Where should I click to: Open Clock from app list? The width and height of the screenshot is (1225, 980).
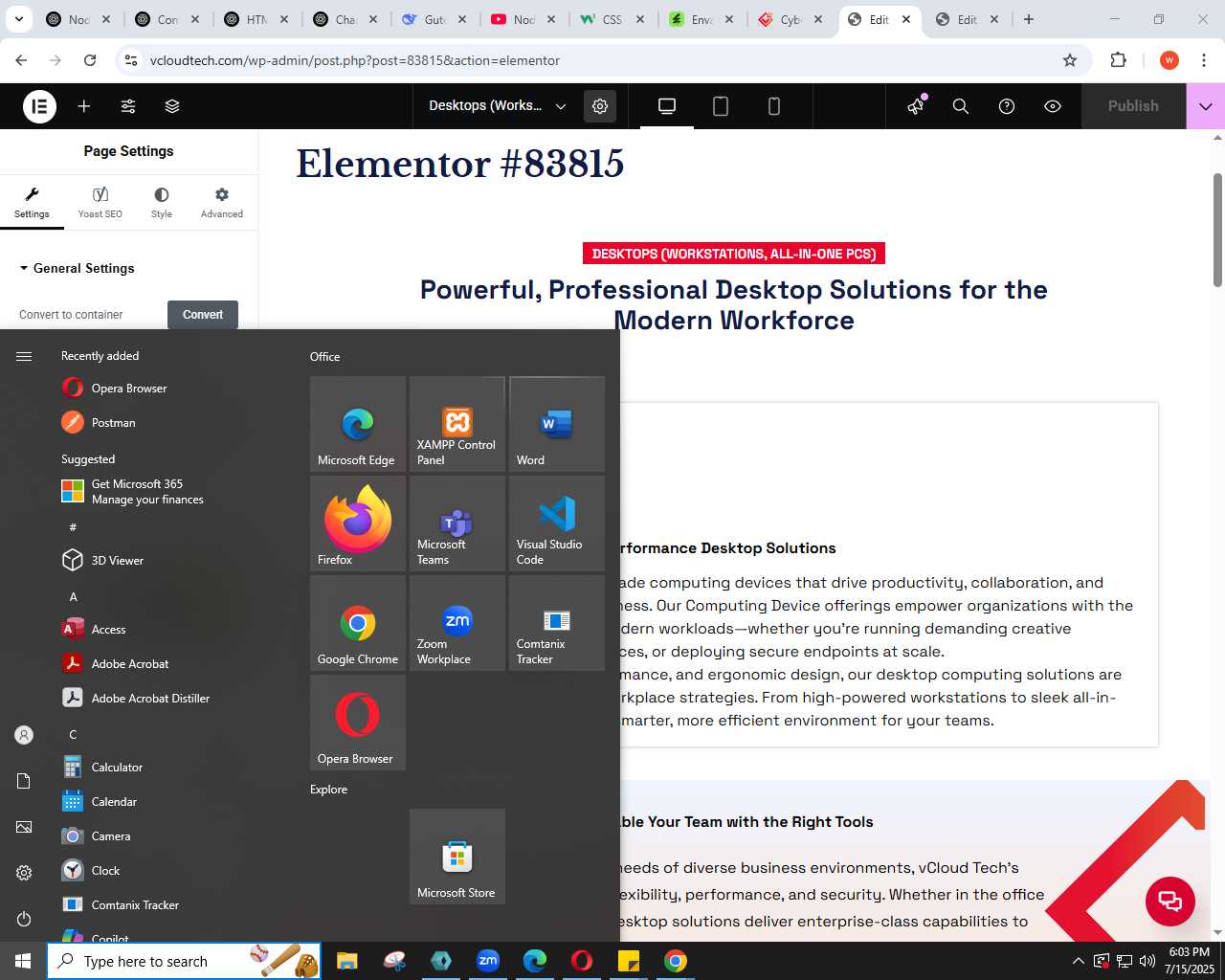click(105, 870)
